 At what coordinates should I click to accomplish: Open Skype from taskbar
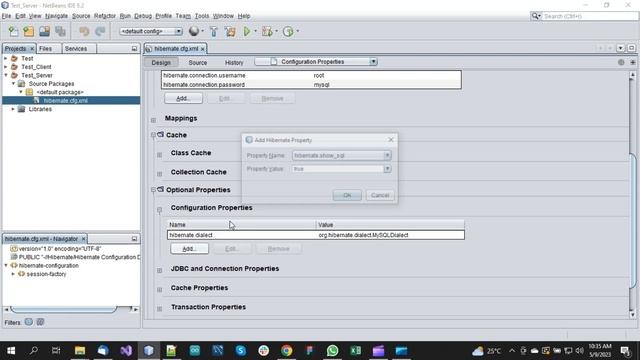240,351
